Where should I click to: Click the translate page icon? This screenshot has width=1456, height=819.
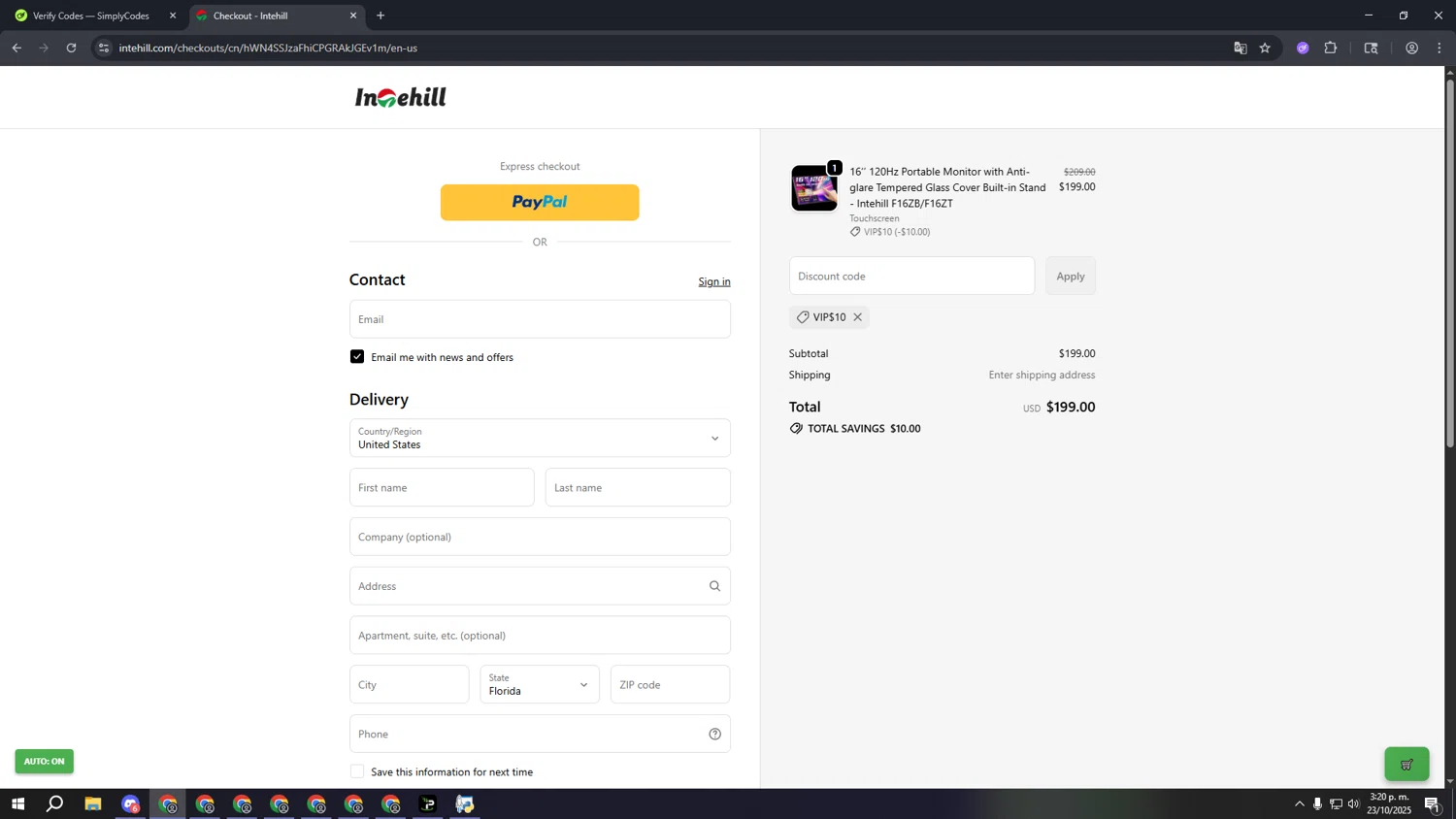1240,48
